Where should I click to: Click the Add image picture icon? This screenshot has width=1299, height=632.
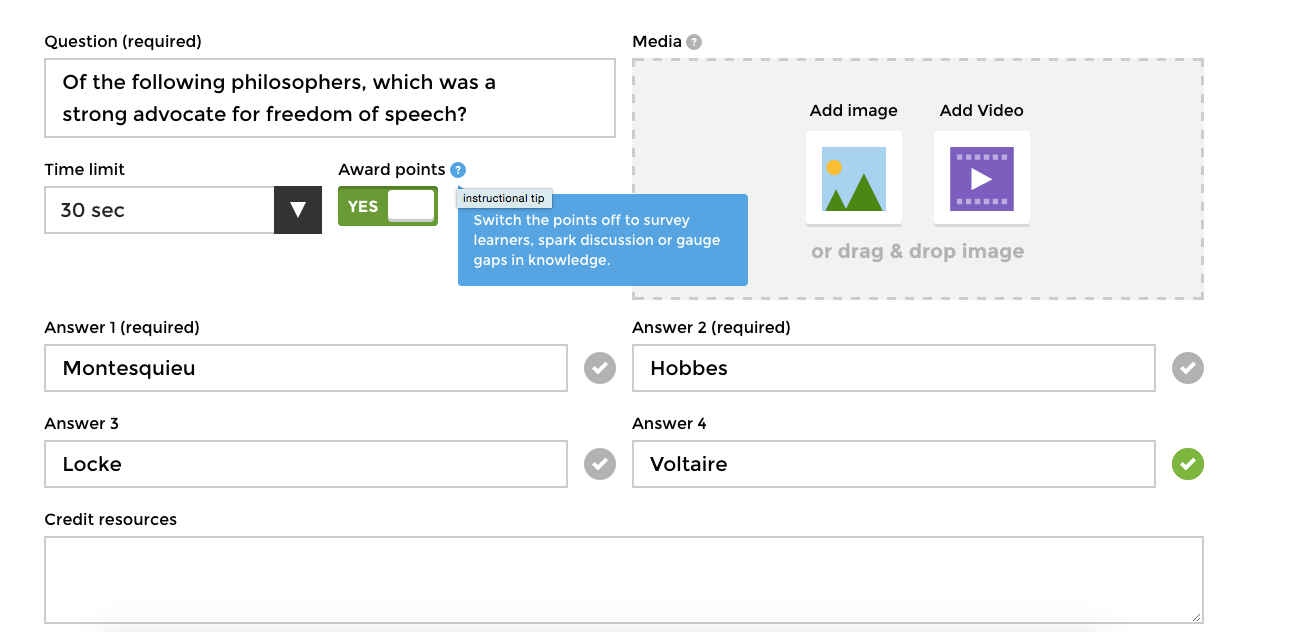coord(853,178)
